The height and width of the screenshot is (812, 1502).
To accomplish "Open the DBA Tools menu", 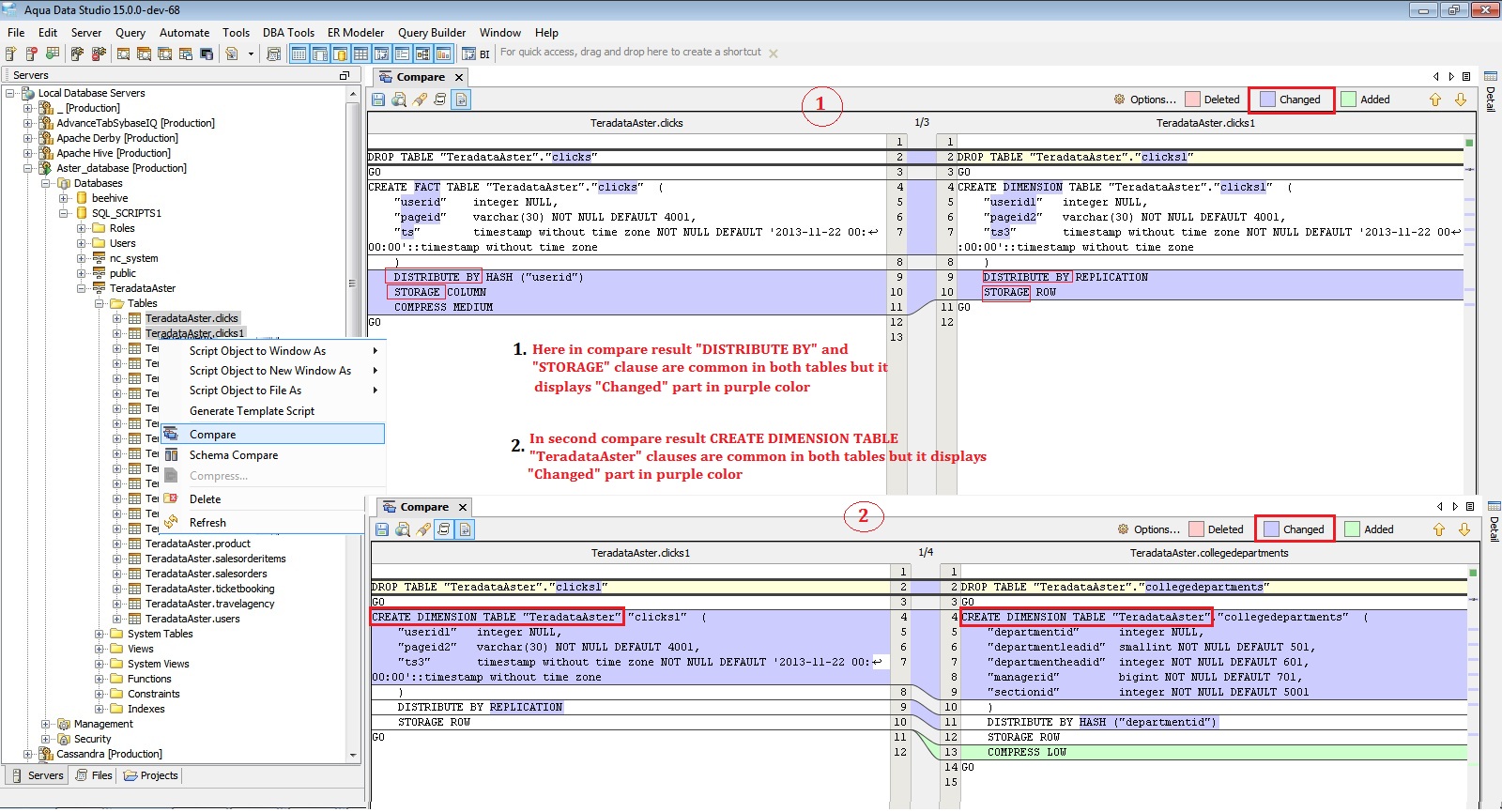I will click(x=288, y=33).
